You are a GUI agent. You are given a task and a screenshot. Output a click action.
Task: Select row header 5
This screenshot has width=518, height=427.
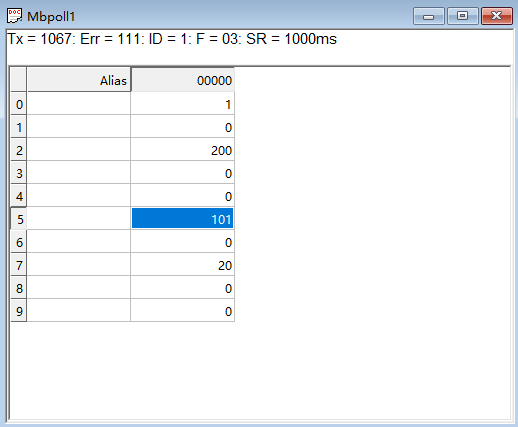pos(19,219)
